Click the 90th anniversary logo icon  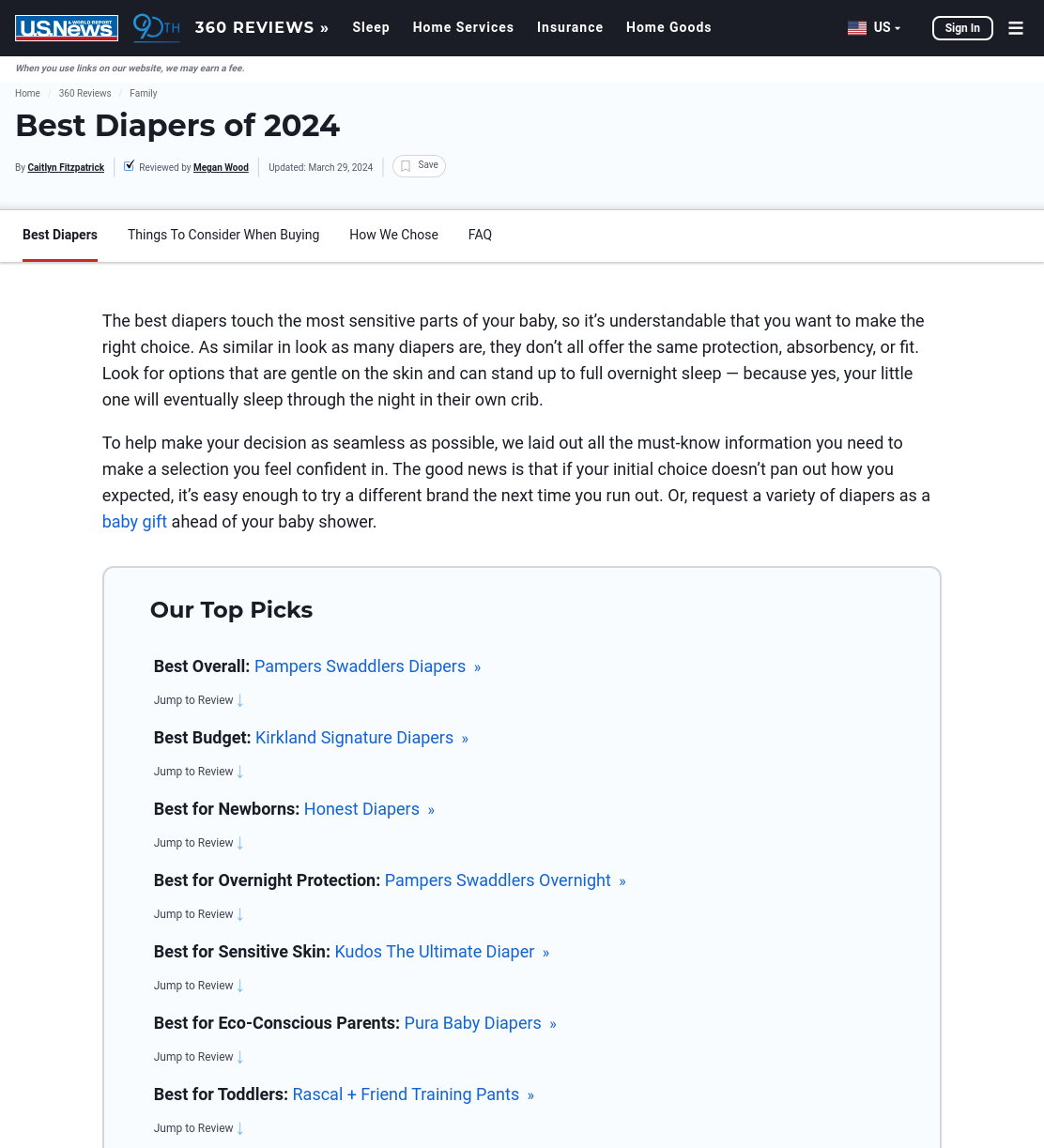point(156,28)
